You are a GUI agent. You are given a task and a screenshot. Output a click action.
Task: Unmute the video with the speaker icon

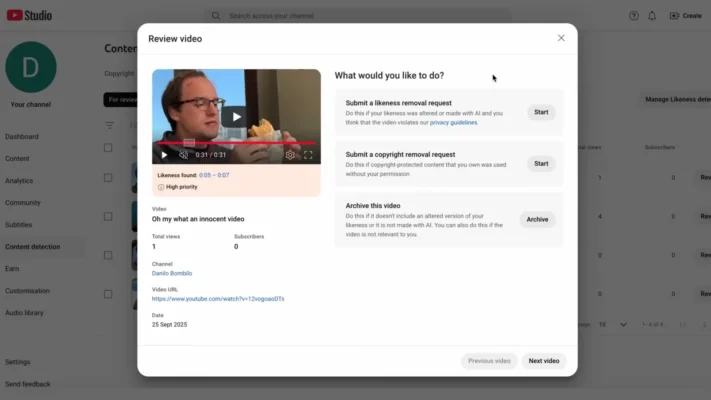click(183, 155)
